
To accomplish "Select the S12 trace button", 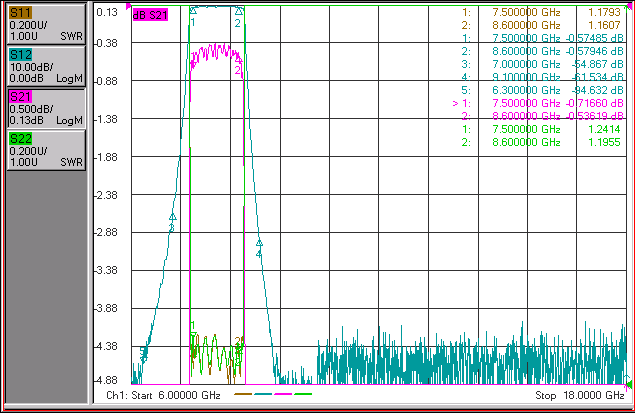I will click(x=46, y=66).
